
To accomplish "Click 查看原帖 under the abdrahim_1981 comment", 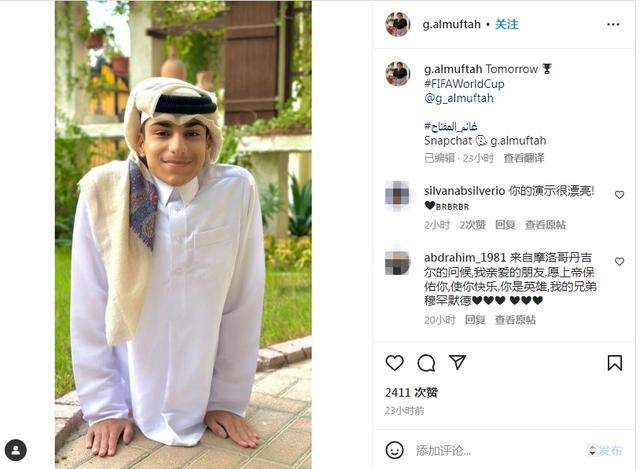I will 515,320.
